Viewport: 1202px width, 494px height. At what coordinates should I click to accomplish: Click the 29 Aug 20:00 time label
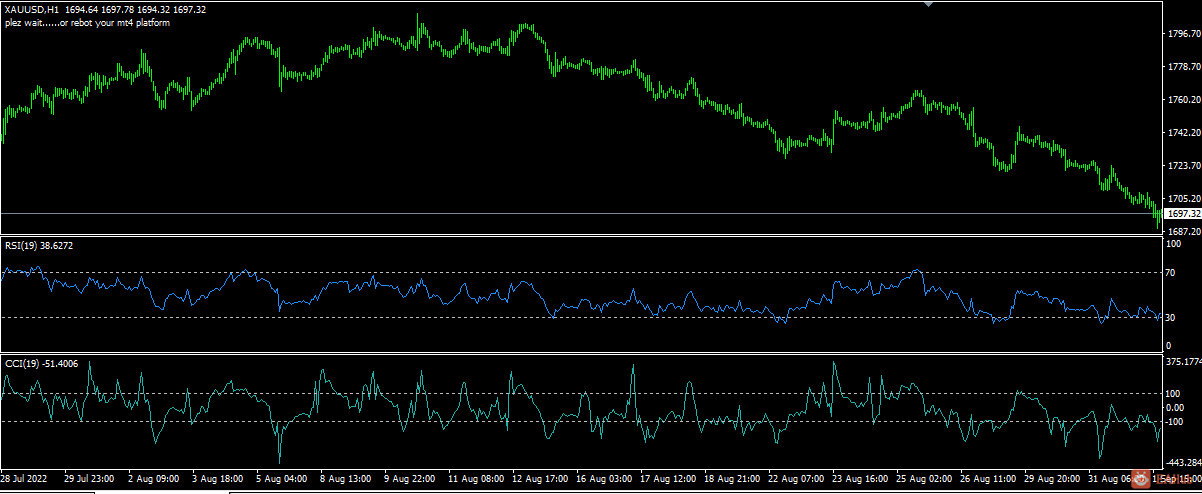pos(1052,480)
